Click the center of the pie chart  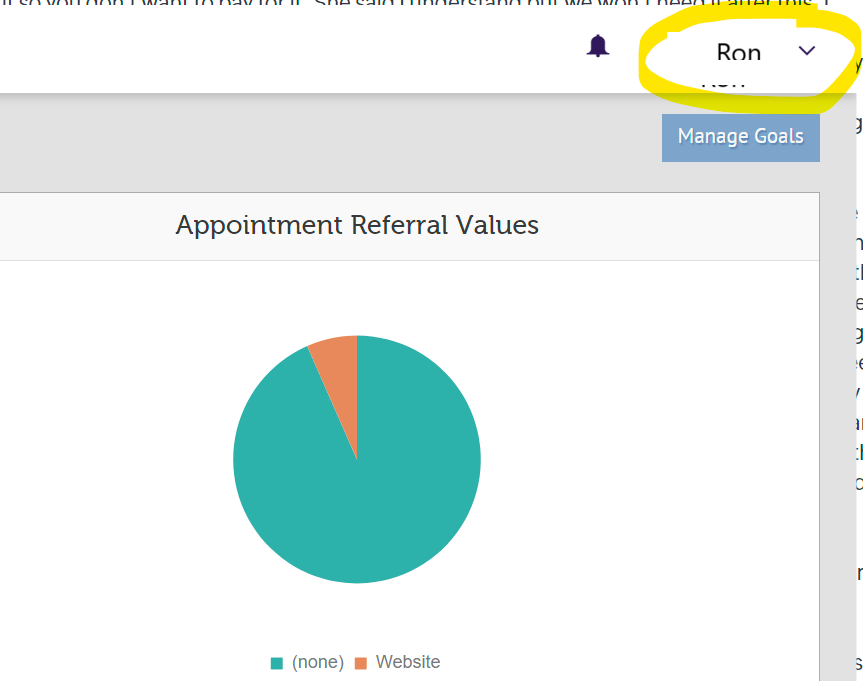357,460
